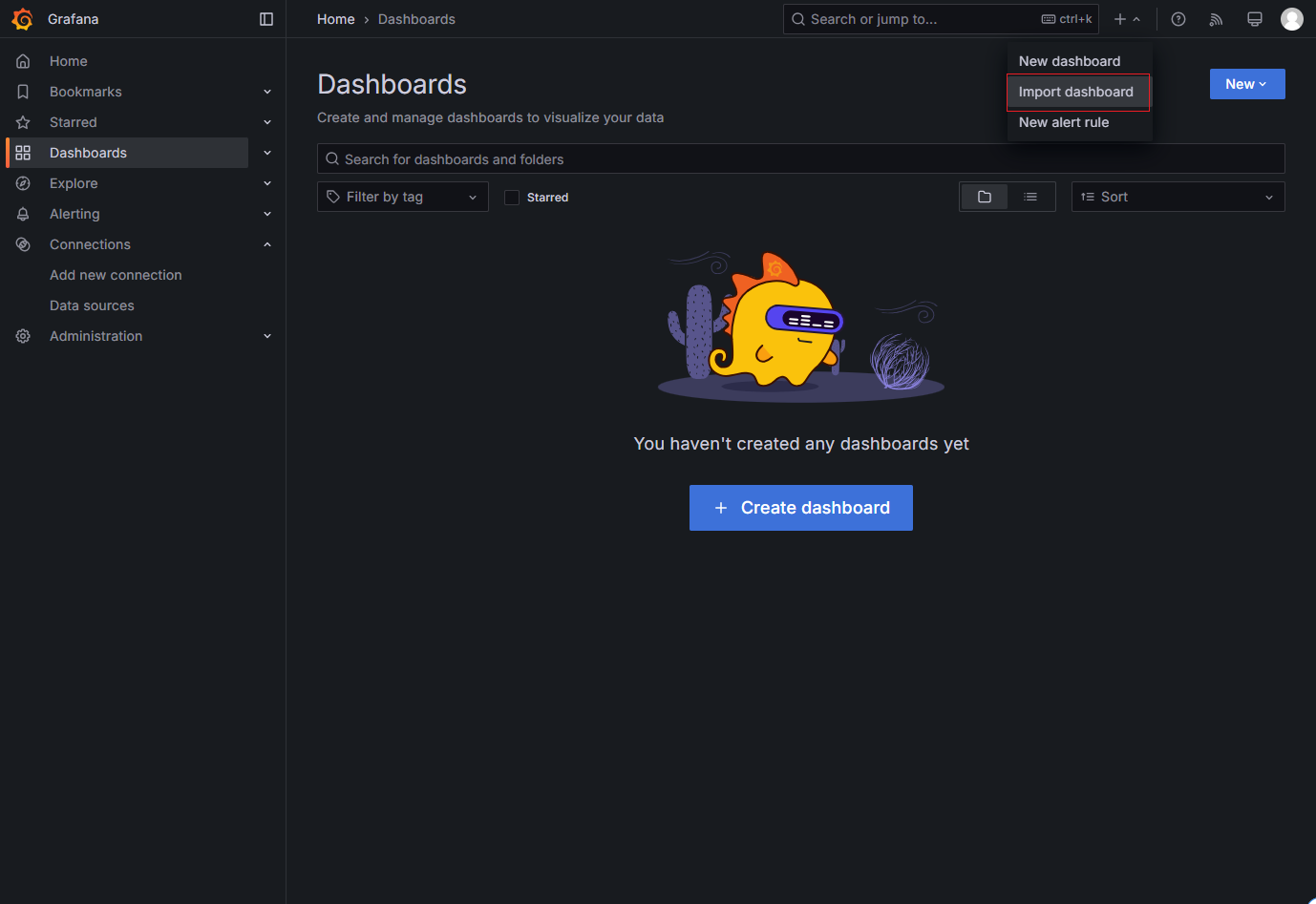Click the Alerting bell icon
The image size is (1316, 904).
(23, 214)
